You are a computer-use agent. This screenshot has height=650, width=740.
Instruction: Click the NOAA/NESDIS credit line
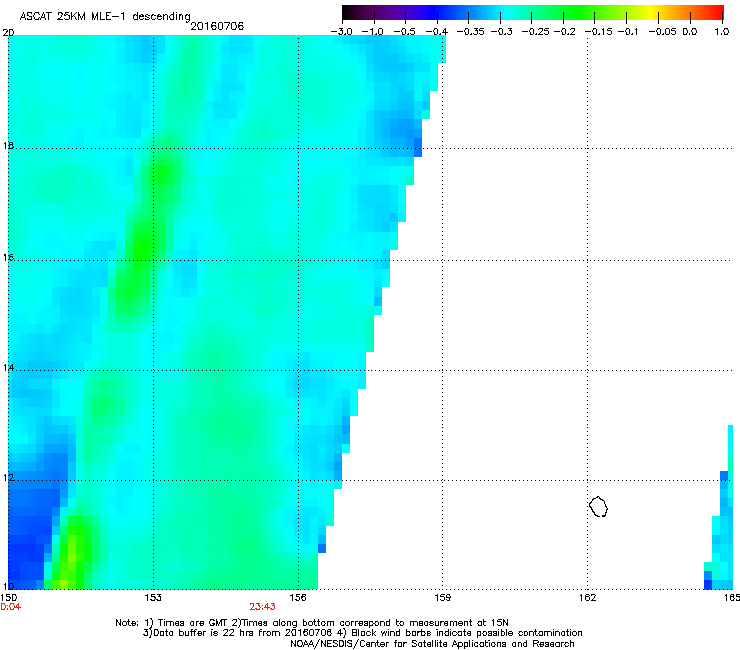(x=432, y=644)
